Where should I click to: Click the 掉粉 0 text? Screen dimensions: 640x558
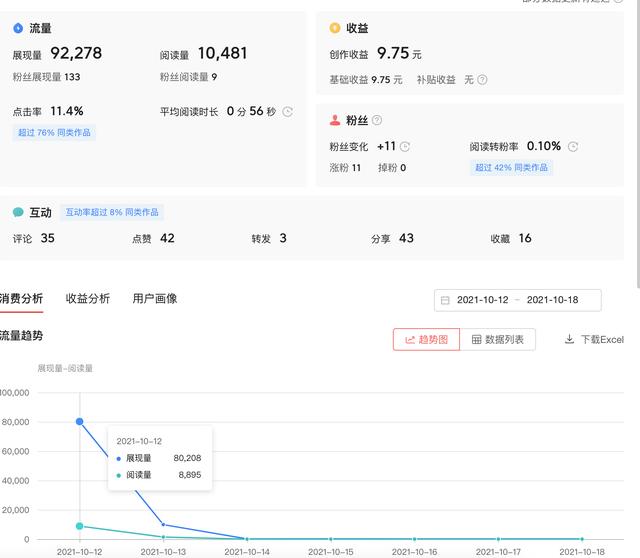tap(392, 168)
